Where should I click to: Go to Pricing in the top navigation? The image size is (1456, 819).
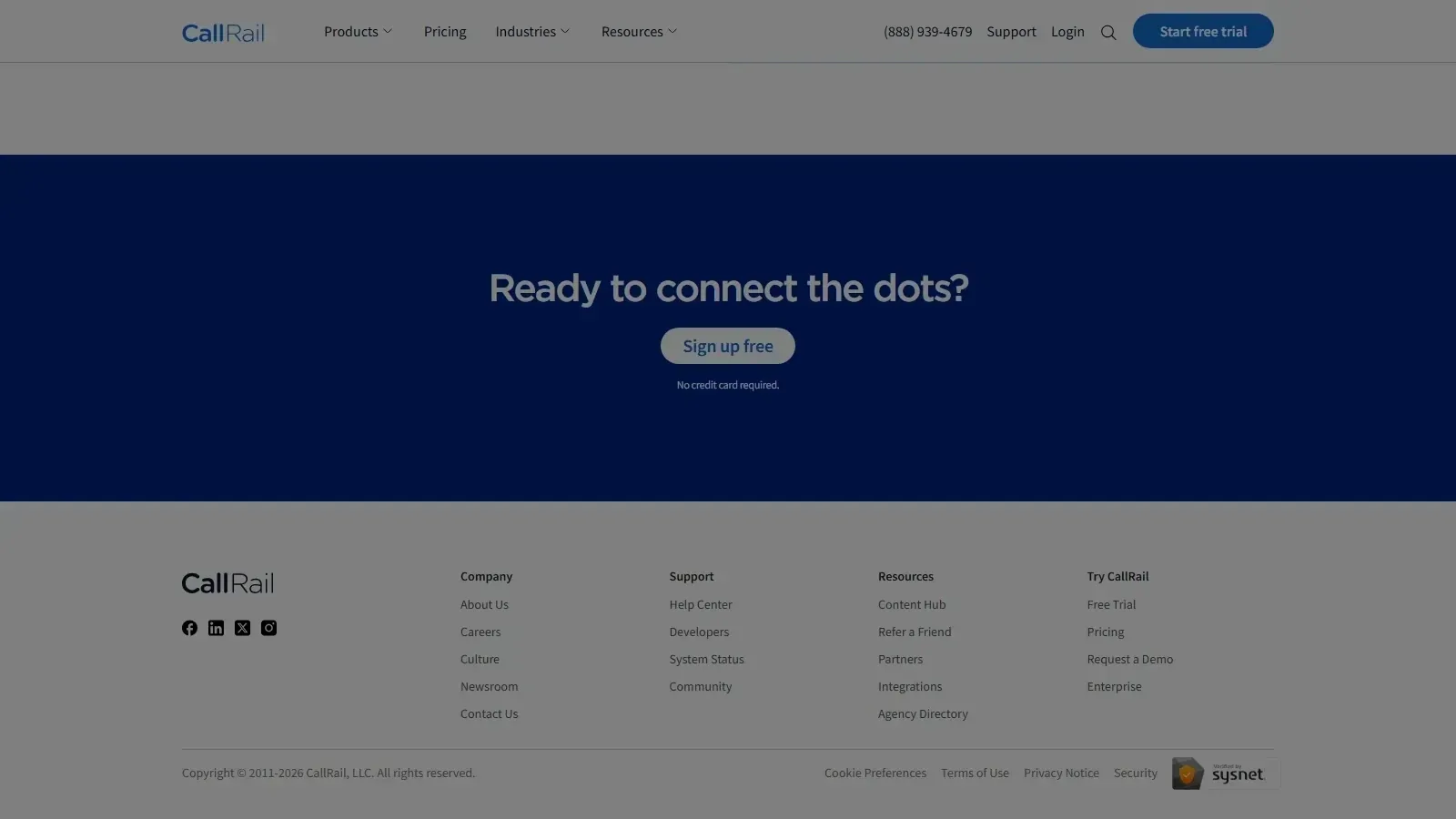(445, 32)
